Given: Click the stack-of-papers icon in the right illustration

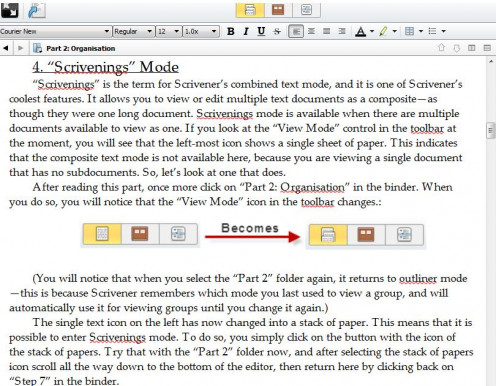Looking at the screenshot, I should (328, 235).
